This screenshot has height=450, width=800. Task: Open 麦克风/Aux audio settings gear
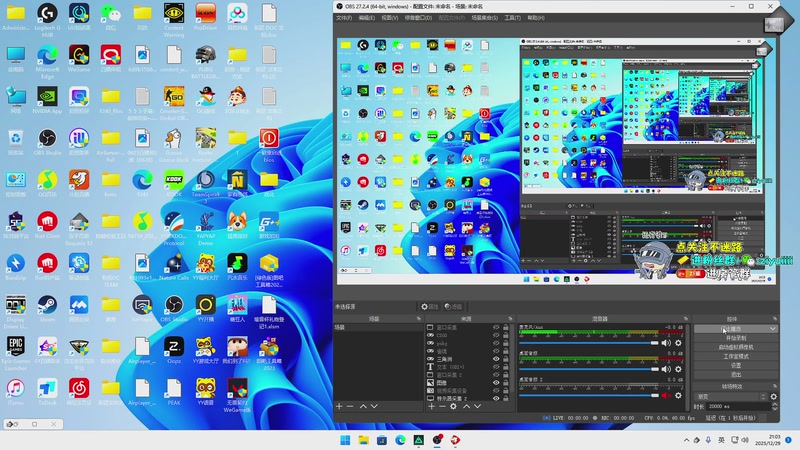[679, 343]
